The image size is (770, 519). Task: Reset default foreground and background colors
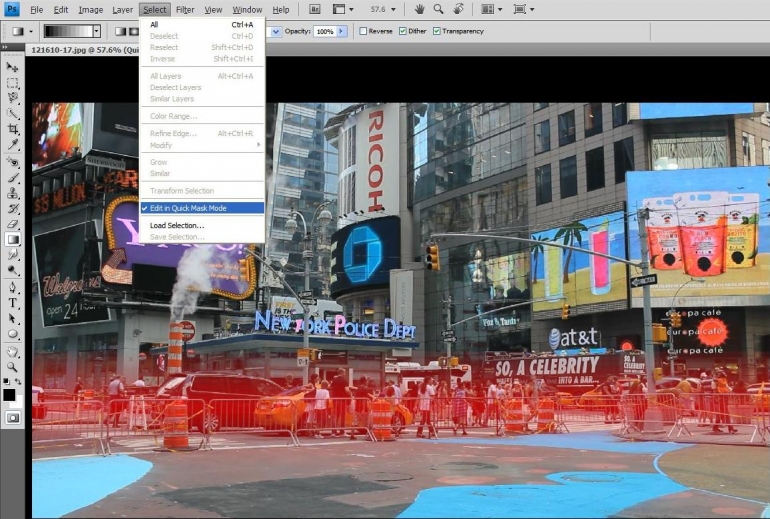point(6,381)
